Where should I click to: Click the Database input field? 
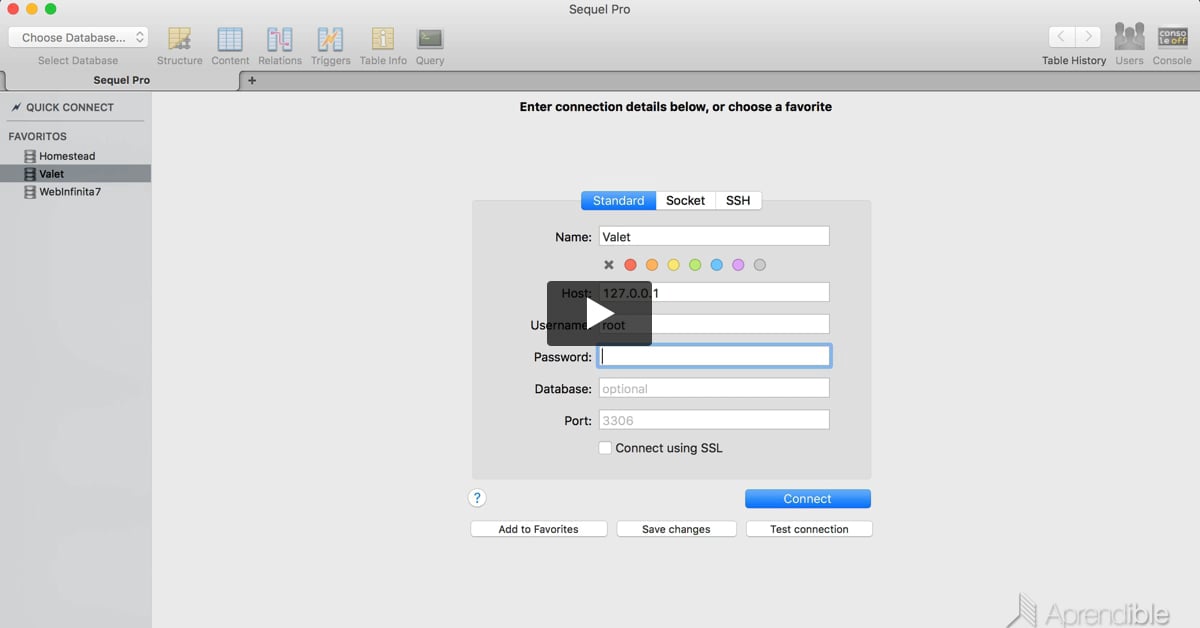pyautogui.click(x=714, y=388)
